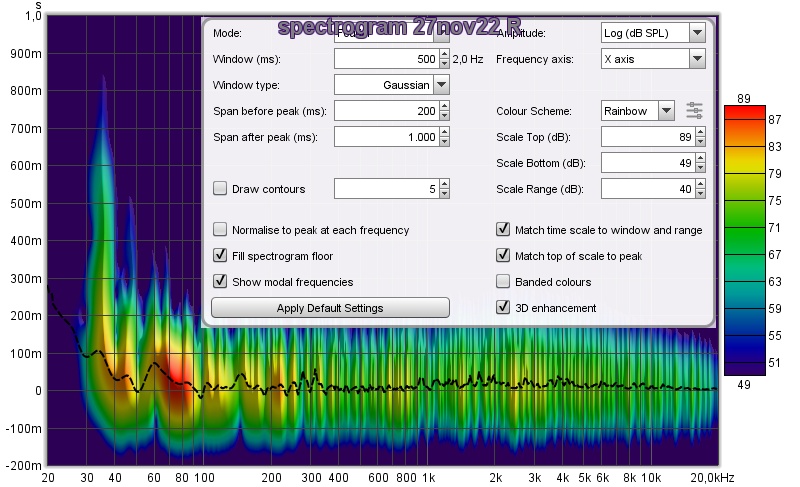Uncheck Match top of scale to peak
The height and width of the screenshot is (487, 800).
coord(503,255)
